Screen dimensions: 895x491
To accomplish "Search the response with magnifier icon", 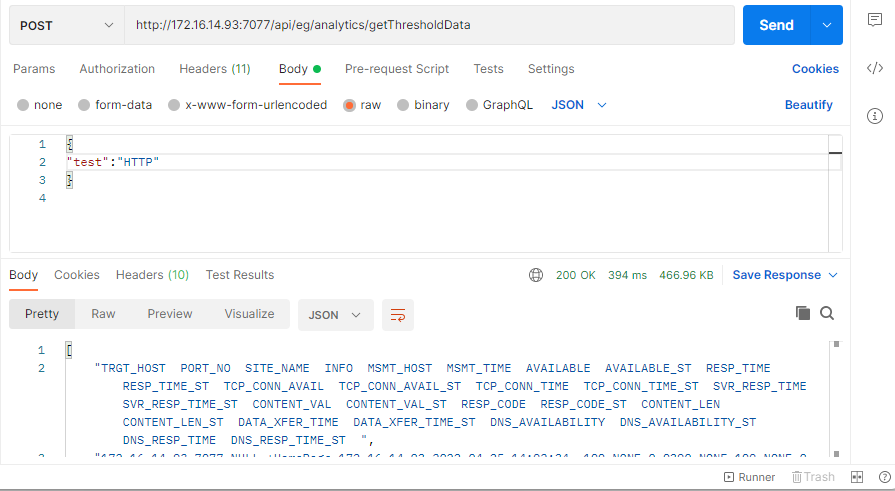I will pyautogui.click(x=827, y=313).
